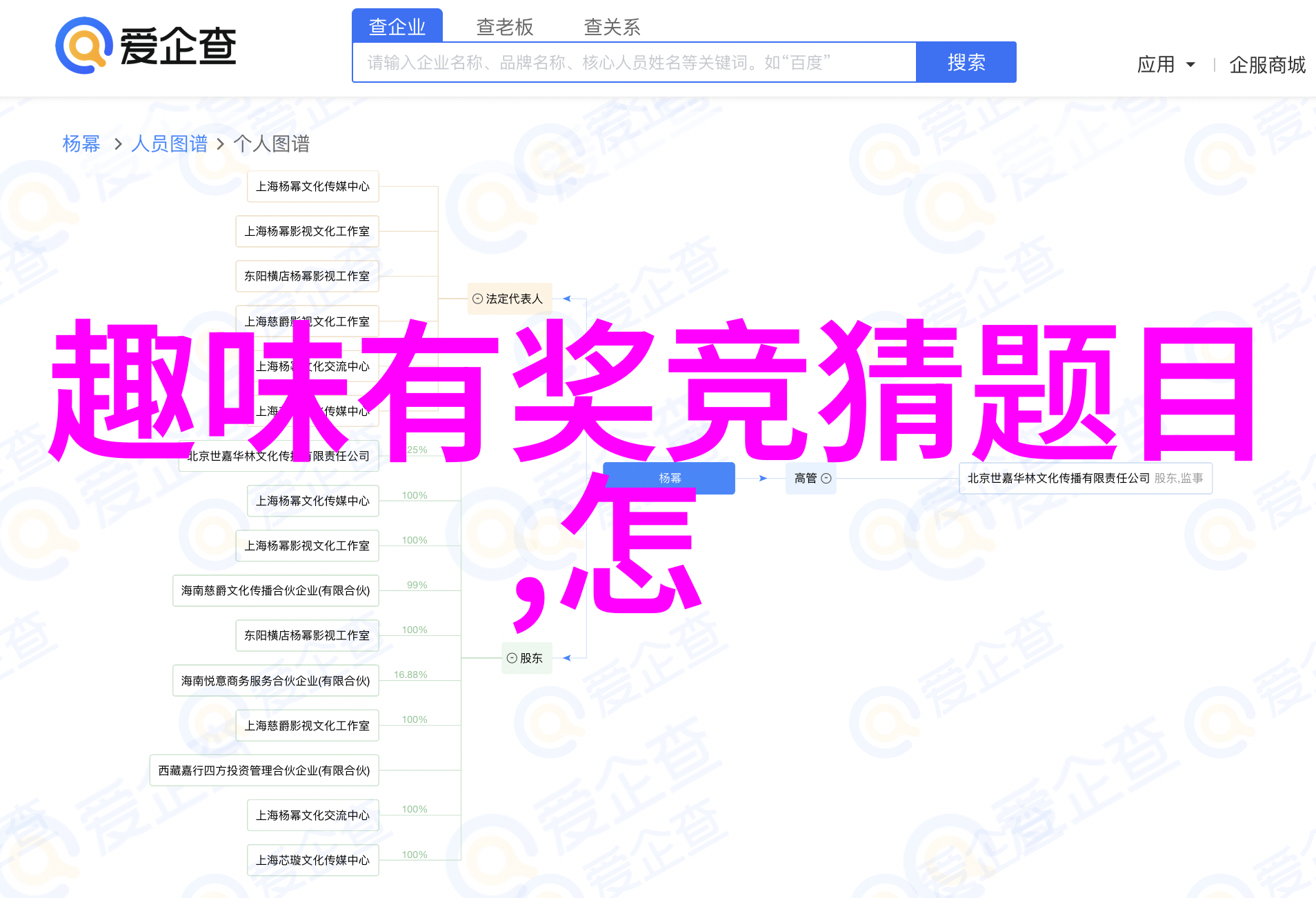
Task: Open 北京世嘉华林 node labeled 股东,监事
Action: click(x=1086, y=478)
